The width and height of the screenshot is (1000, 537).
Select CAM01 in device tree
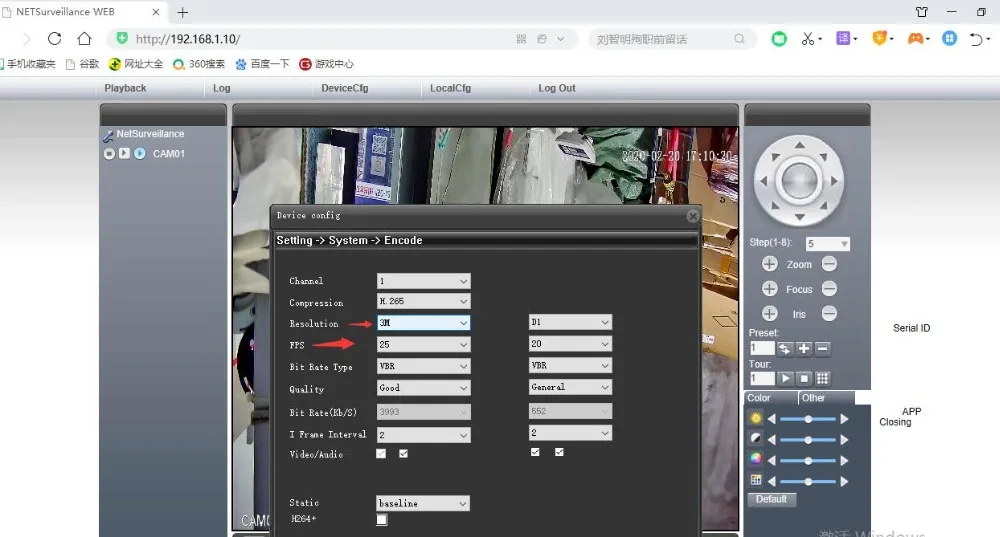[x=168, y=154]
